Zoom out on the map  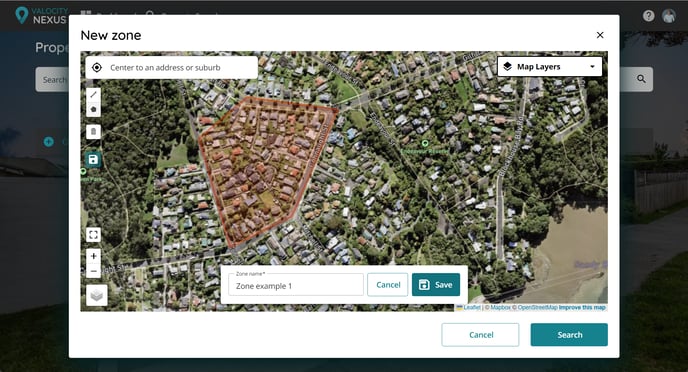(93, 271)
